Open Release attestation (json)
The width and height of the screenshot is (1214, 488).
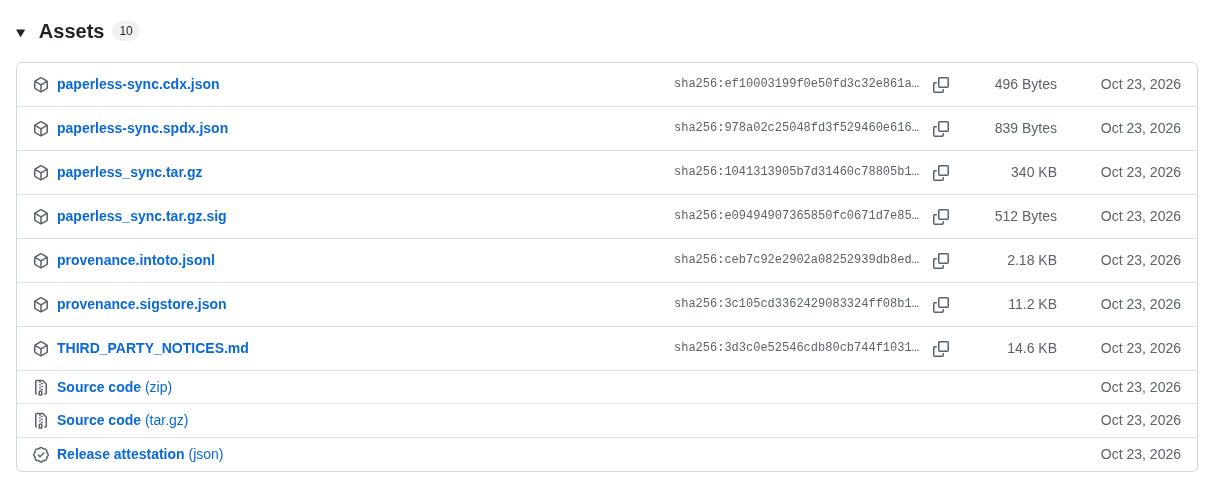140,454
